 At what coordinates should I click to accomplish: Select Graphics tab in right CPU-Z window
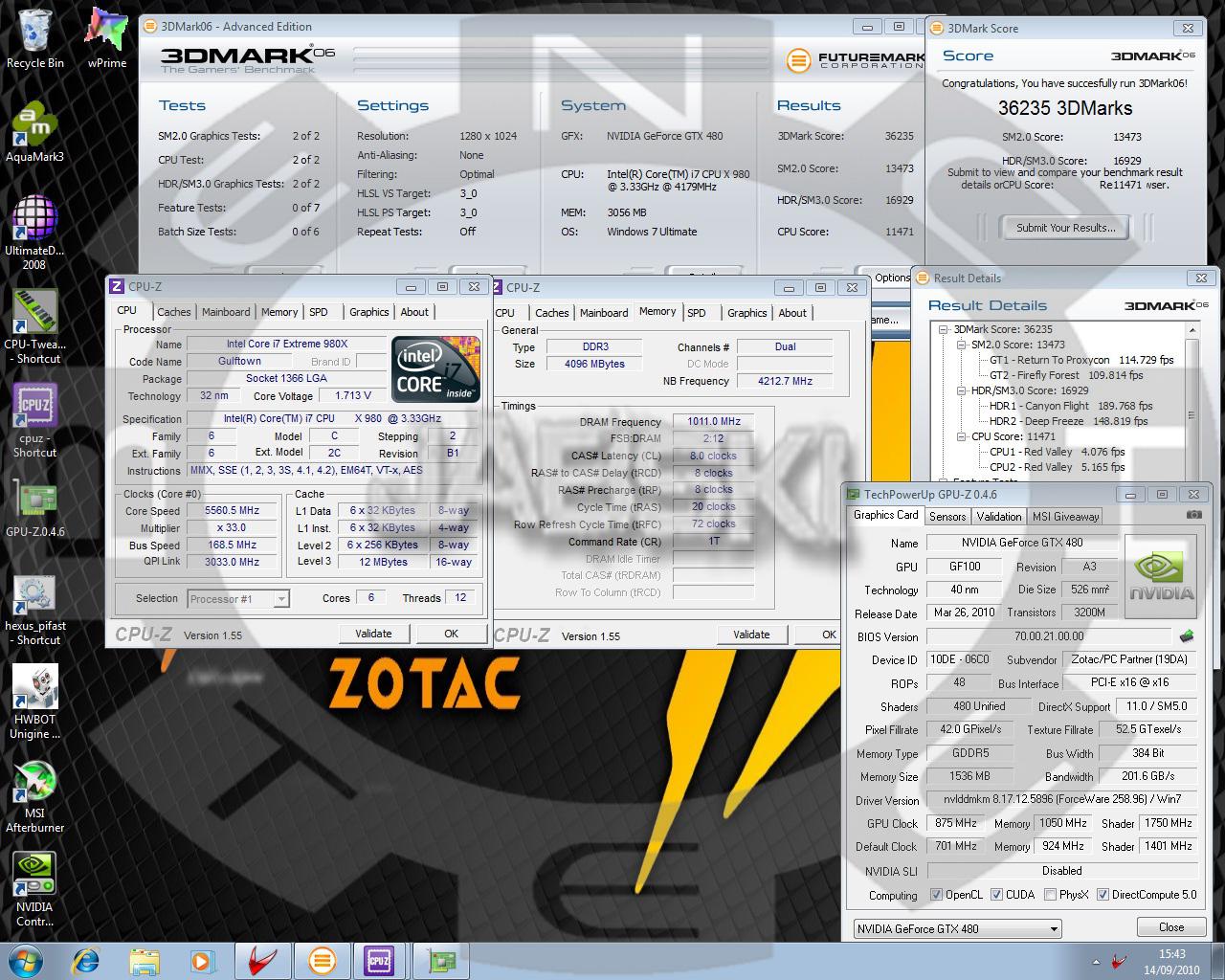point(746,313)
